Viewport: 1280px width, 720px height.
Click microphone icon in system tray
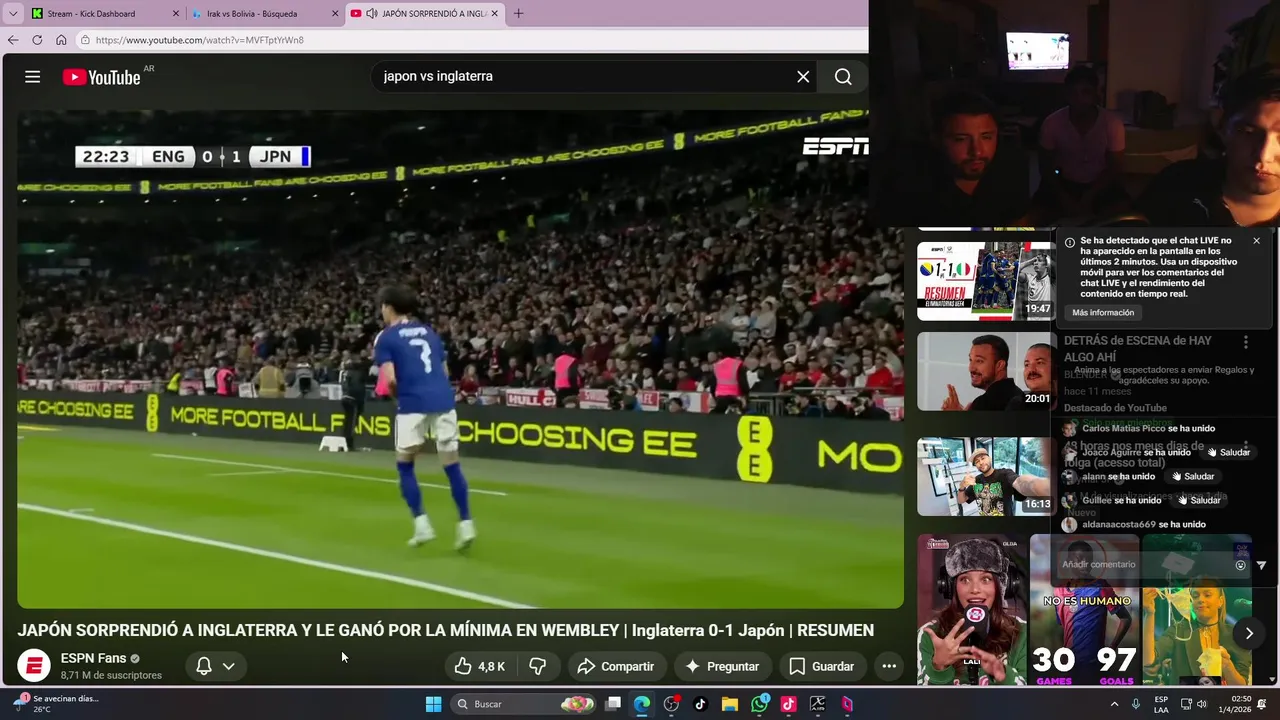(x=1136, y=704)
